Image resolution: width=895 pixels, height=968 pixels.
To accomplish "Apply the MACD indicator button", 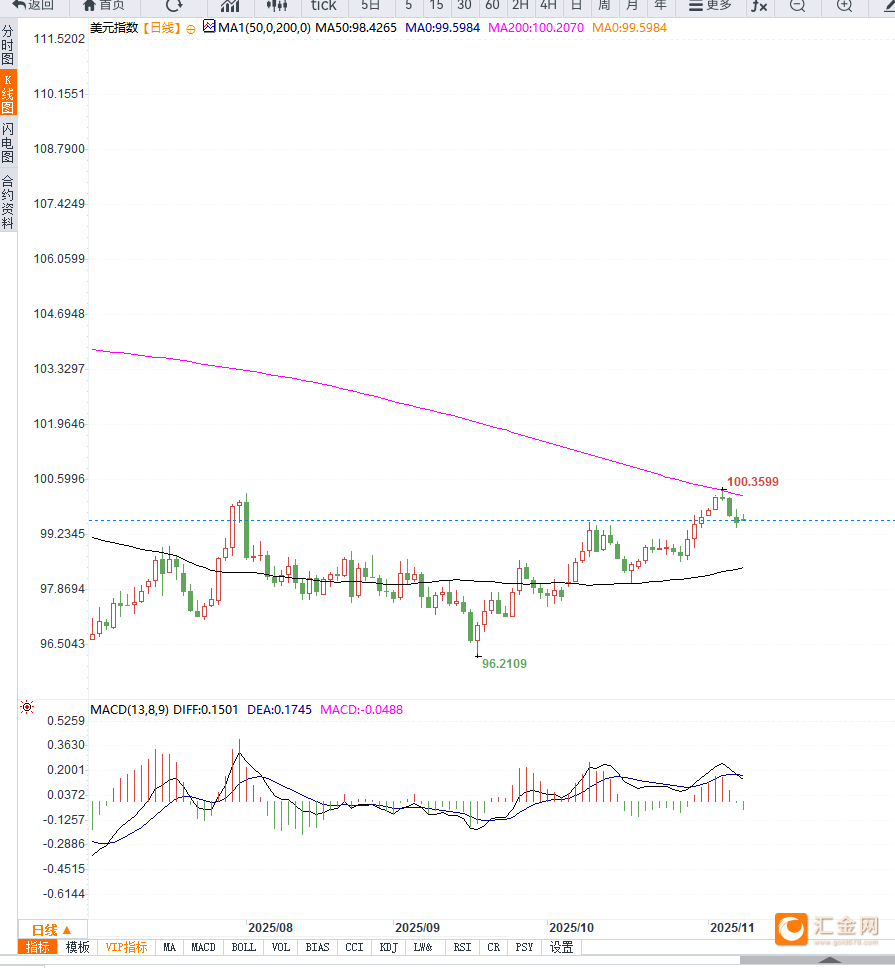I will coord(204,947).
